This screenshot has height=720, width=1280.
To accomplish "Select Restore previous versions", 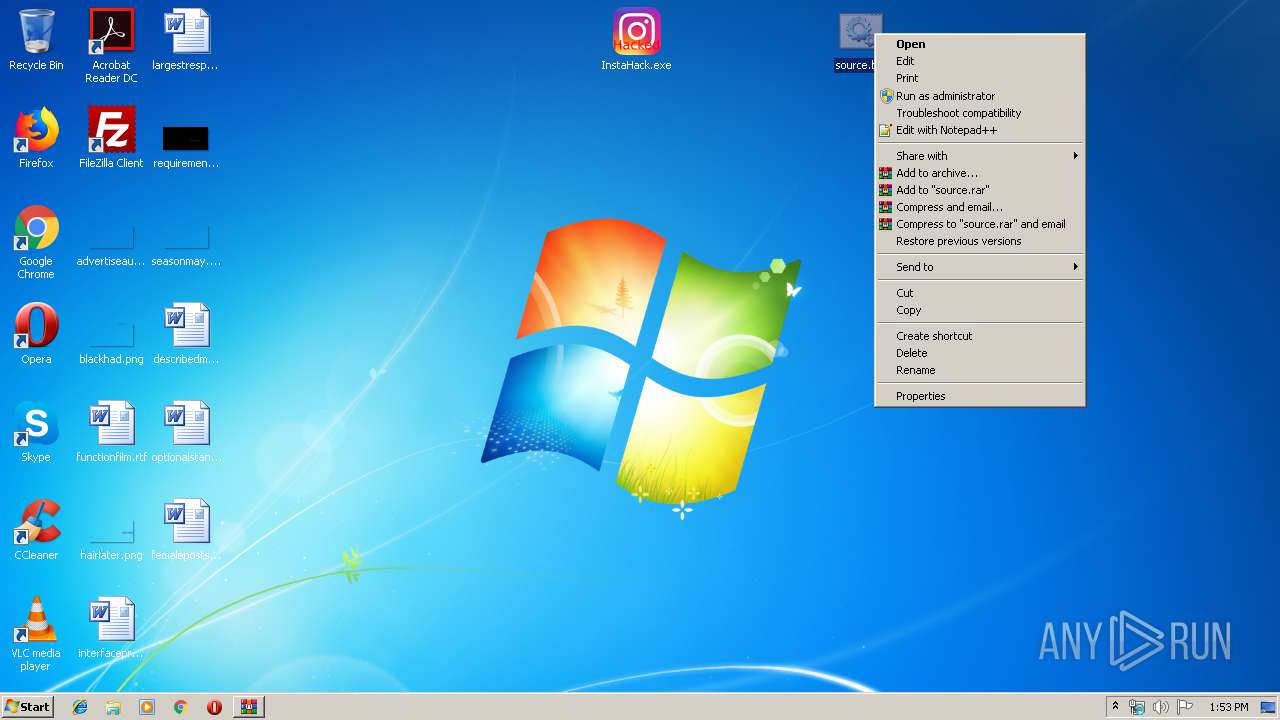I will (980, 241).
